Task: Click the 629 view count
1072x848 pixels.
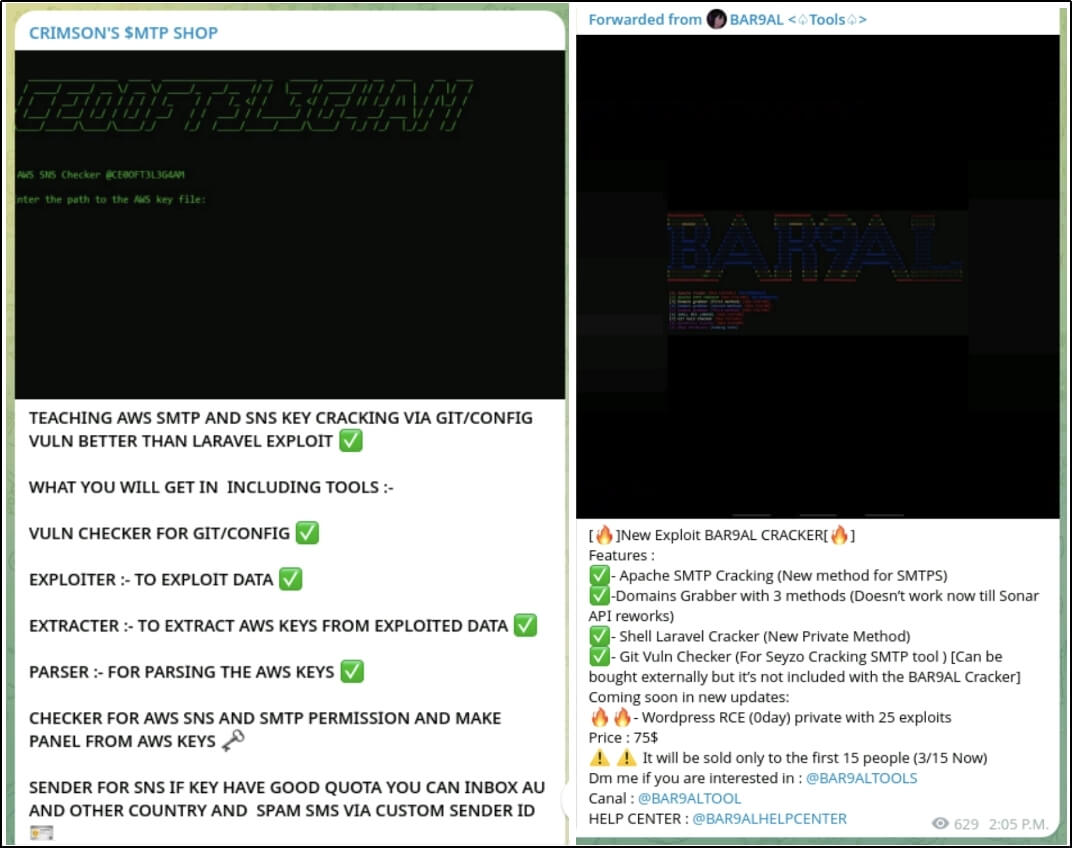Action: click(x=966, y=824)
